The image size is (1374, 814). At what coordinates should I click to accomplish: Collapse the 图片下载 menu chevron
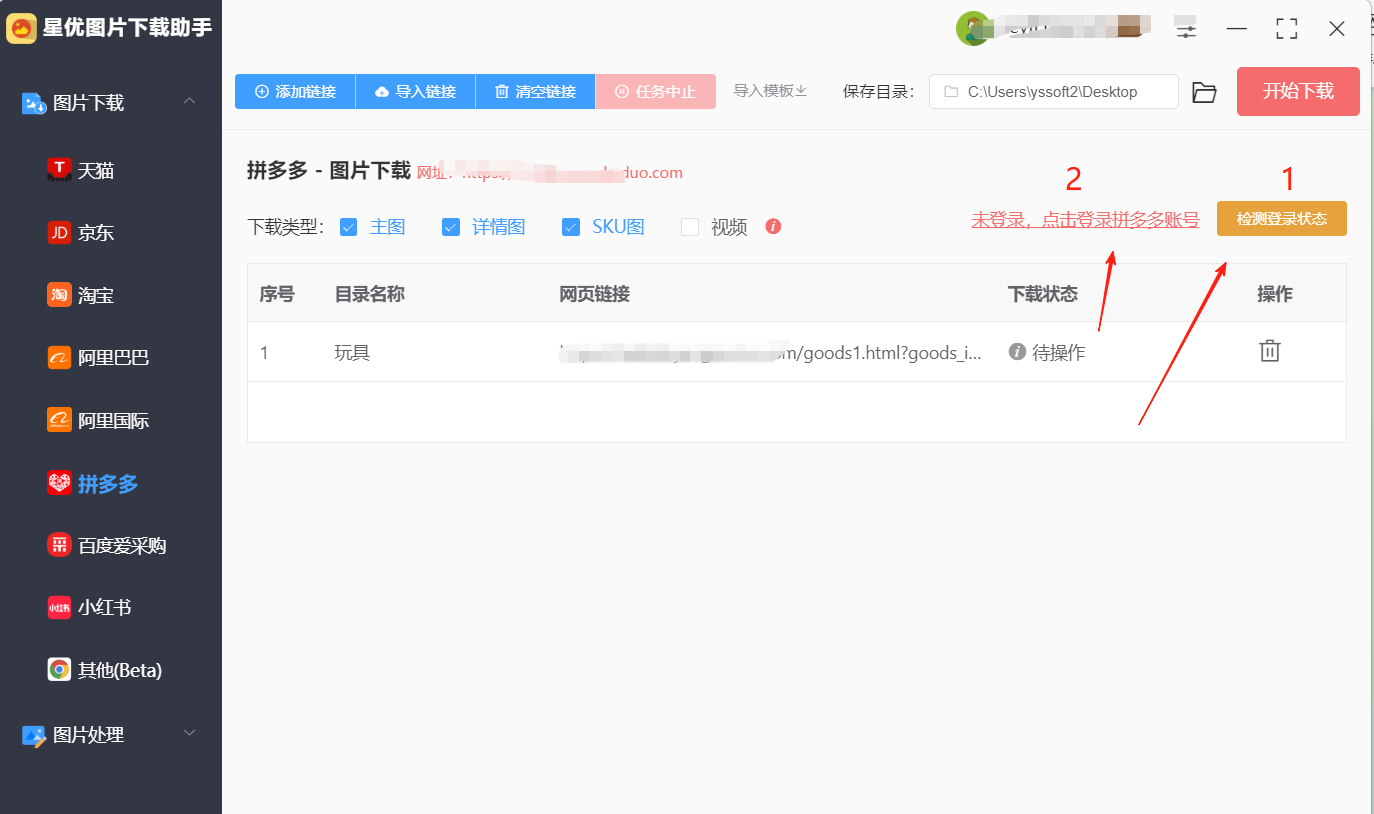(x=189, y=102)
